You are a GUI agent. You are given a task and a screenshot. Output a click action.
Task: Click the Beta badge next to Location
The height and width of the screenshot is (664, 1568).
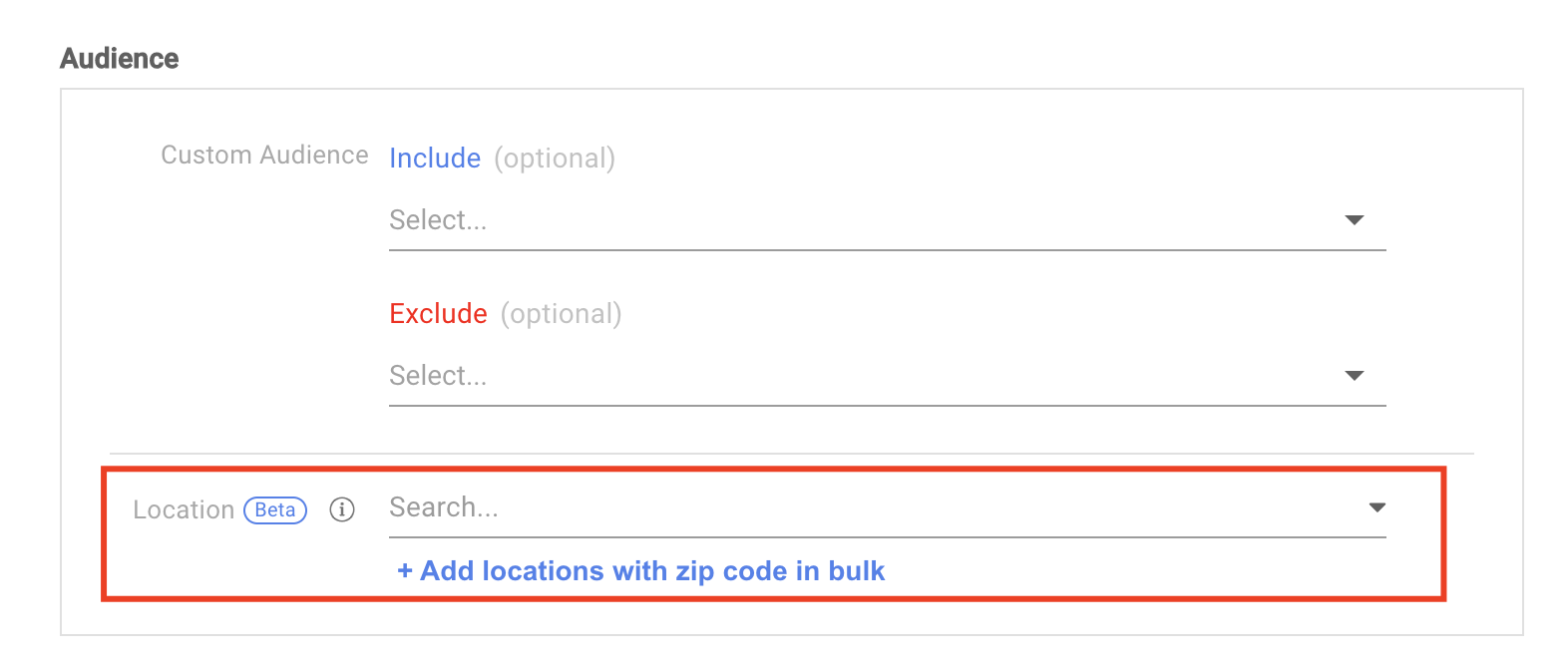tap(275, 509)
